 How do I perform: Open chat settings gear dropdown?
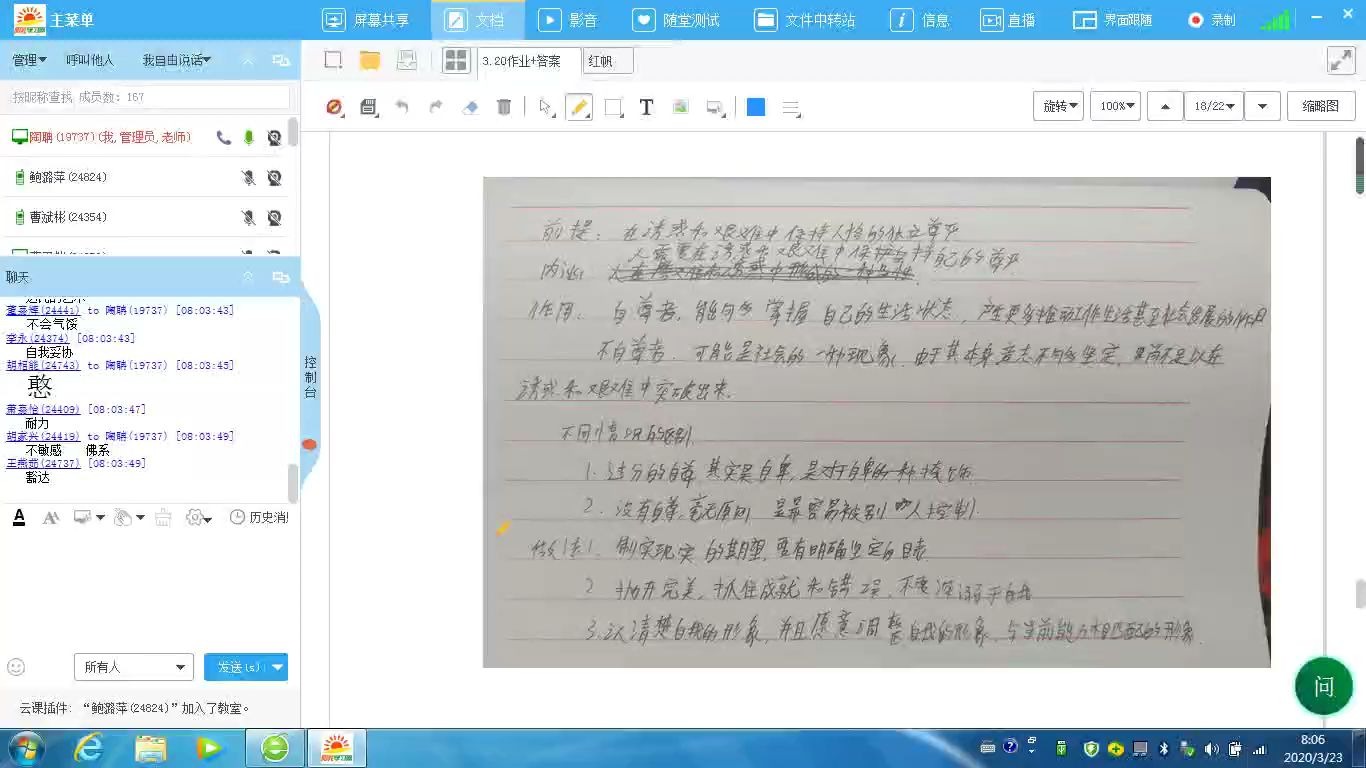199,517
